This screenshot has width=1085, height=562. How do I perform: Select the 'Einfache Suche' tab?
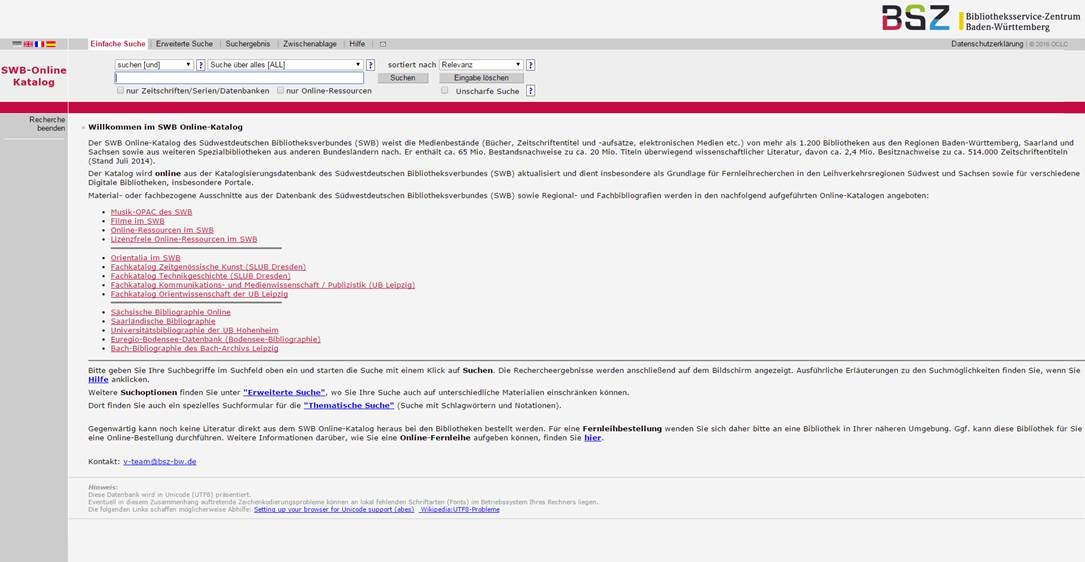118,44
